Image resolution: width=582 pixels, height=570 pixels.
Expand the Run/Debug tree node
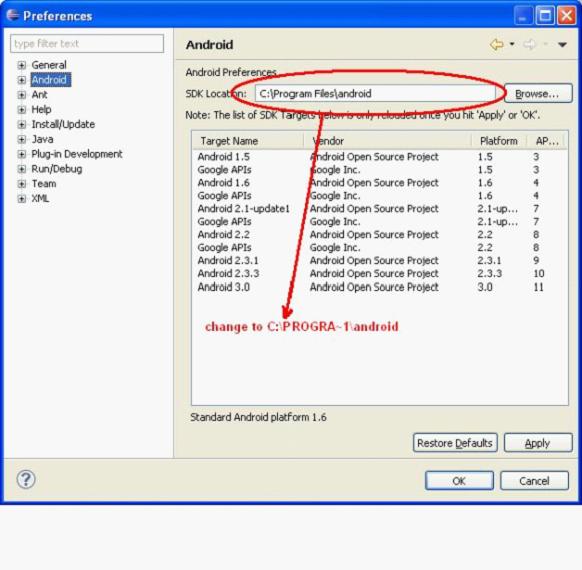[x=22, y=169]
